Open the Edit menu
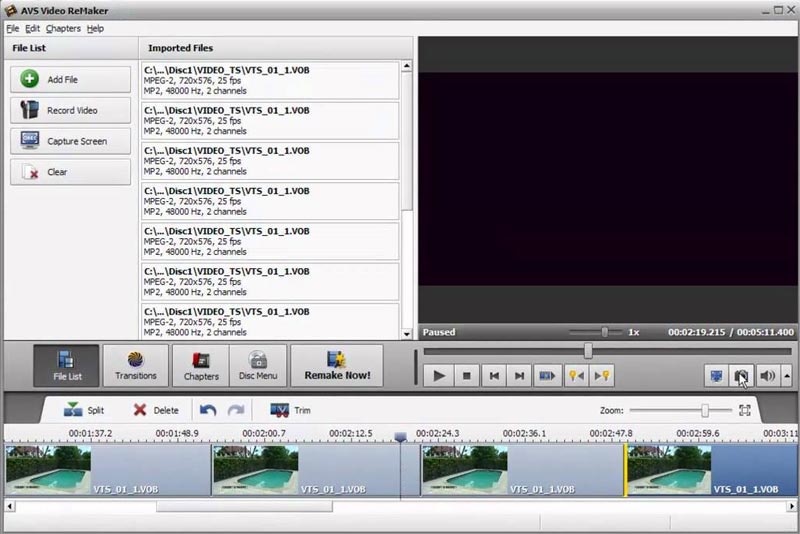Image resolution: width=800 pixels, height=534 pixels. [x=32, y=29]
